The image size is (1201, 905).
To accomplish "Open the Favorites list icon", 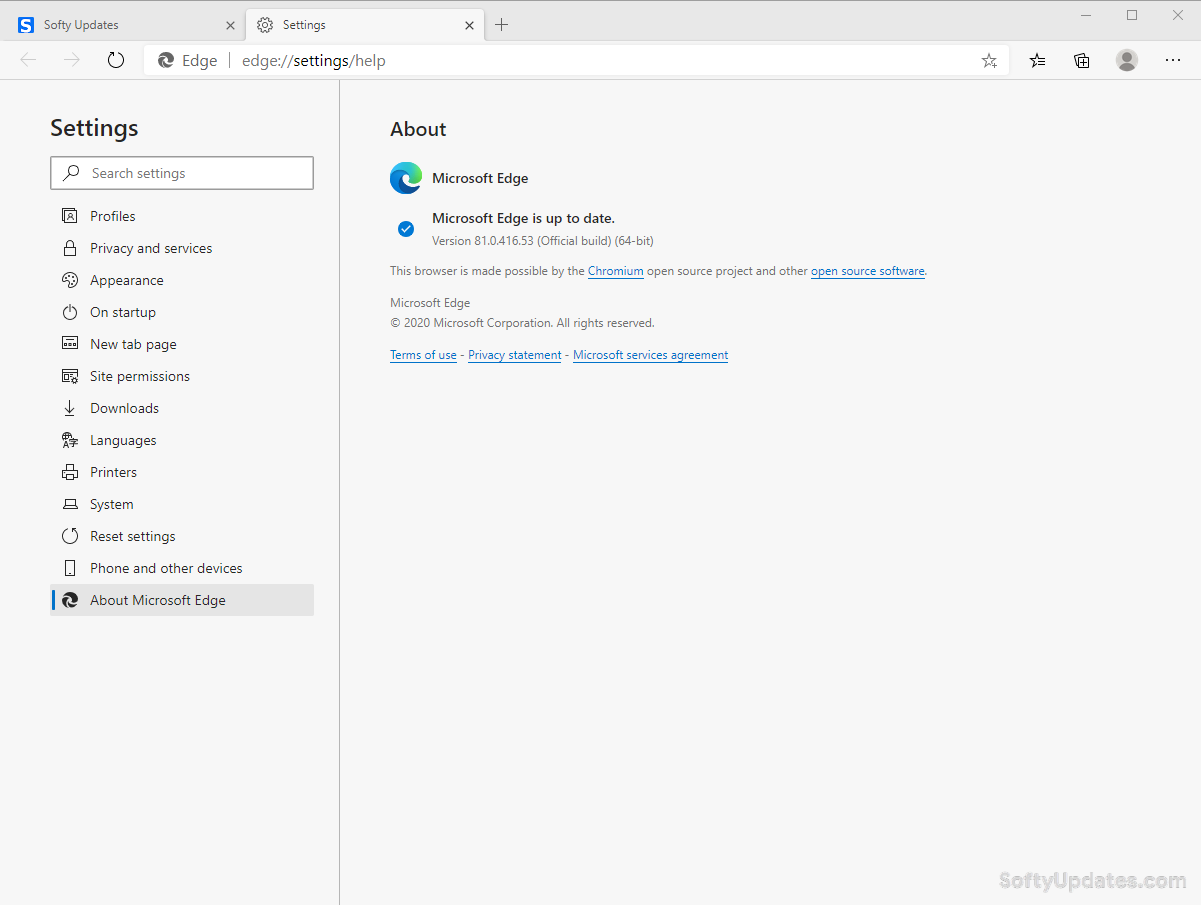I will tap(1038, 60).
